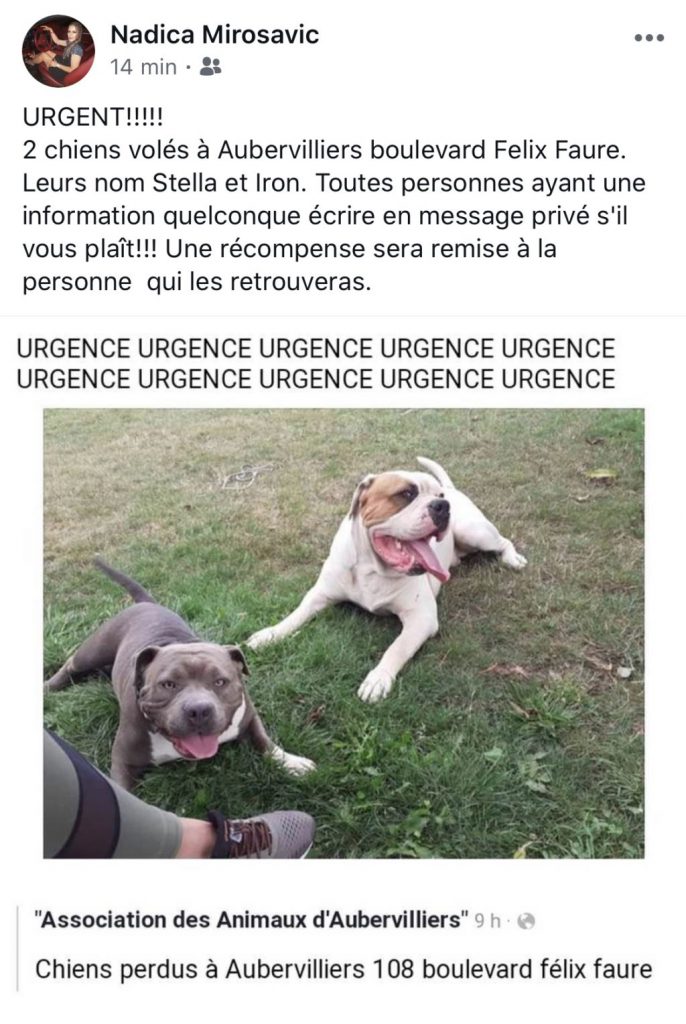This screenshot has height=1024, width=686.
Task: Open the shared photo of two dogs
Action: [x=344, y=633]
